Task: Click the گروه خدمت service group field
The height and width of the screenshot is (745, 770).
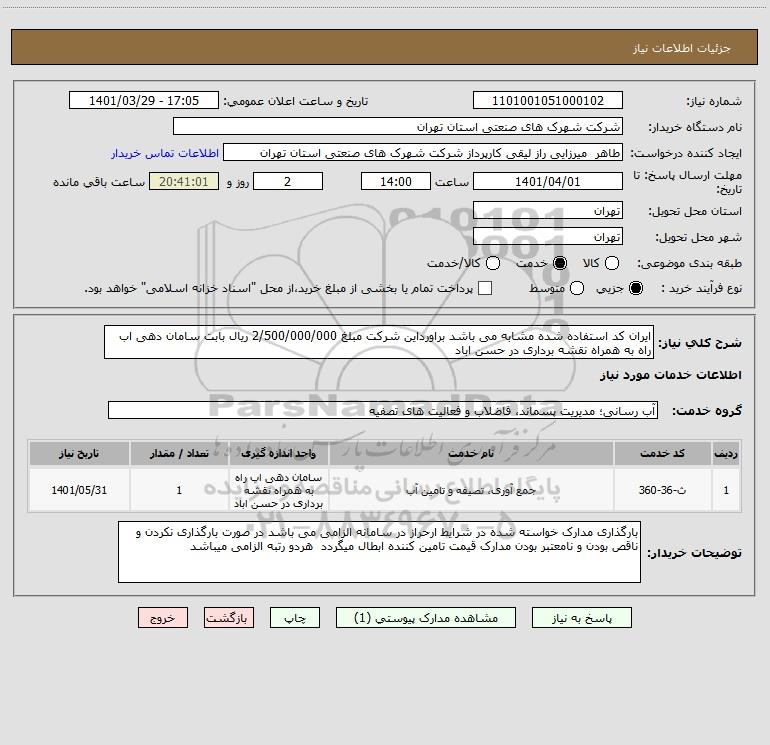Action: 383,411
